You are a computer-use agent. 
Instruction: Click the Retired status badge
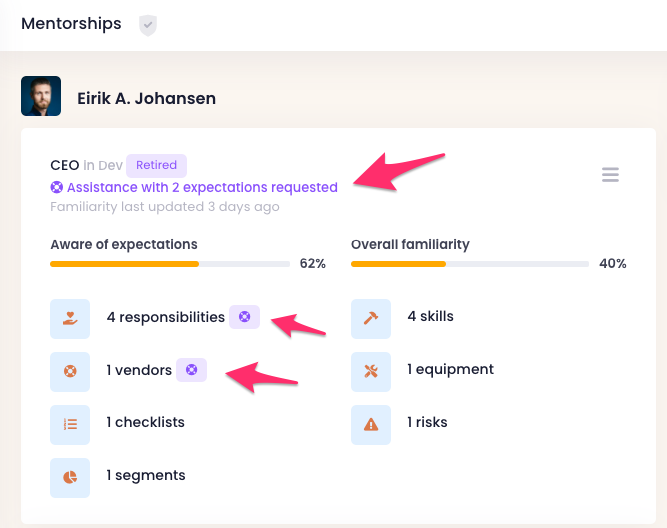pyautogui.click(x=156, y=166)
